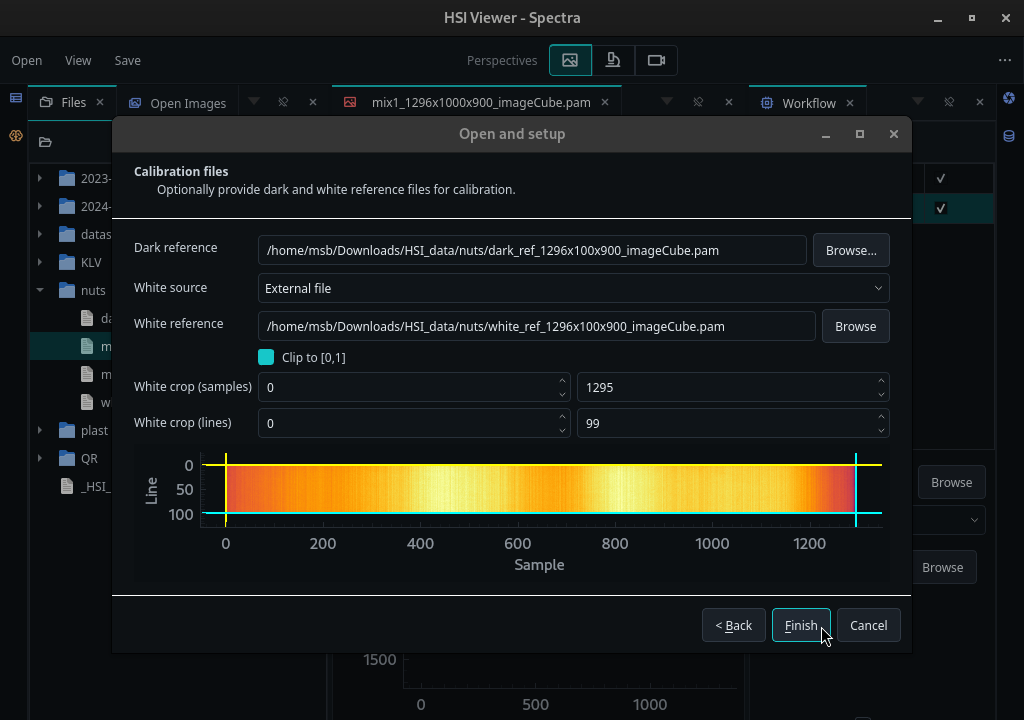Viewport: 1024px width, 720px height.
Task: Close the mix1 imageCube tab
Action: point(605,102)
